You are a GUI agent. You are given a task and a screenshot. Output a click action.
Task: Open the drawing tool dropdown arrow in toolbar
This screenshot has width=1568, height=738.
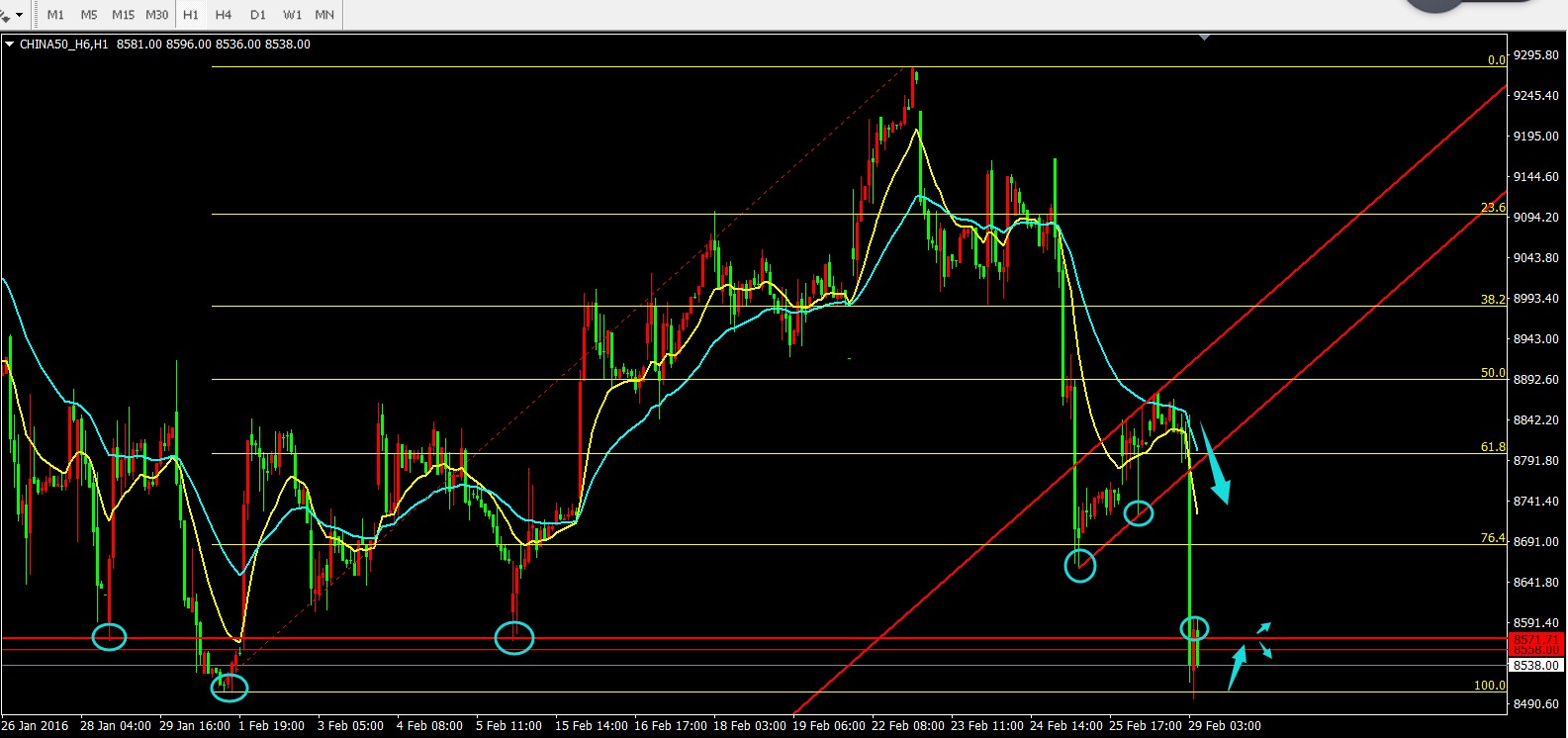[x=19, y=15]
